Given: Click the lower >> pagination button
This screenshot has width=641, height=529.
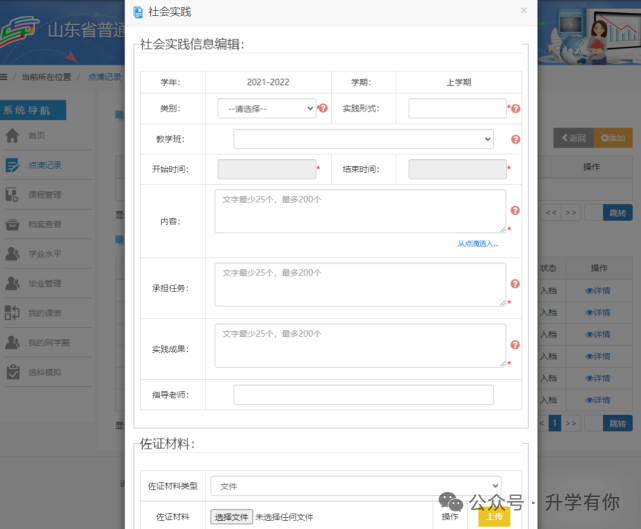Looking at the screenshot, I should [x=571, y=423].
